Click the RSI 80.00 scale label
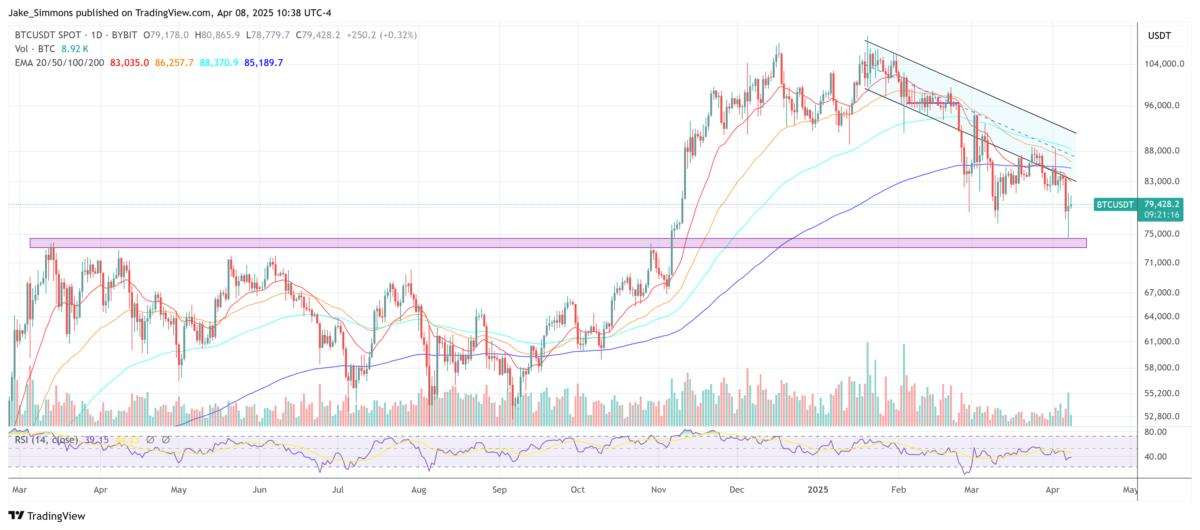The image size is (1200, 530). (1156, 432)
